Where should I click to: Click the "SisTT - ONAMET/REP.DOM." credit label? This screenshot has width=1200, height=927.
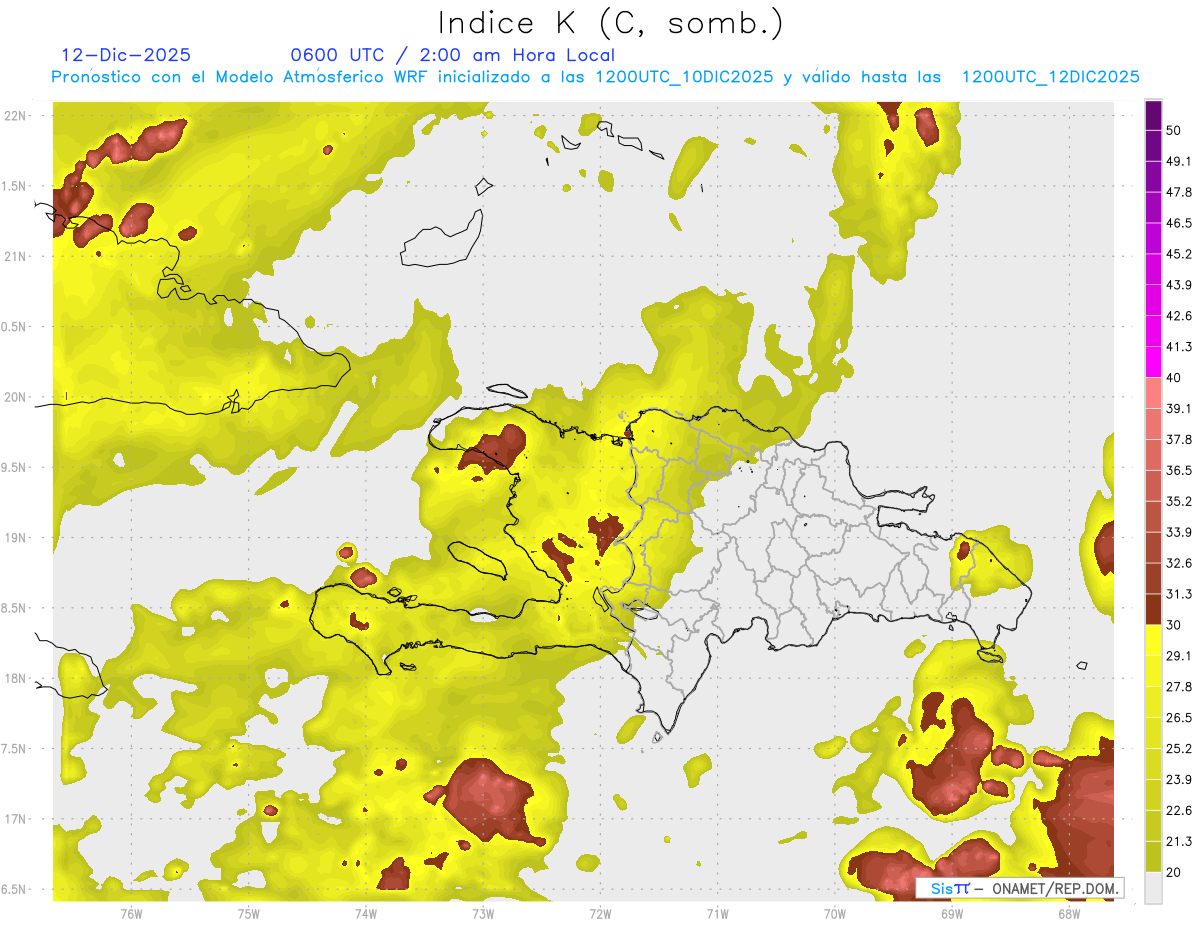pos(1020,888)
